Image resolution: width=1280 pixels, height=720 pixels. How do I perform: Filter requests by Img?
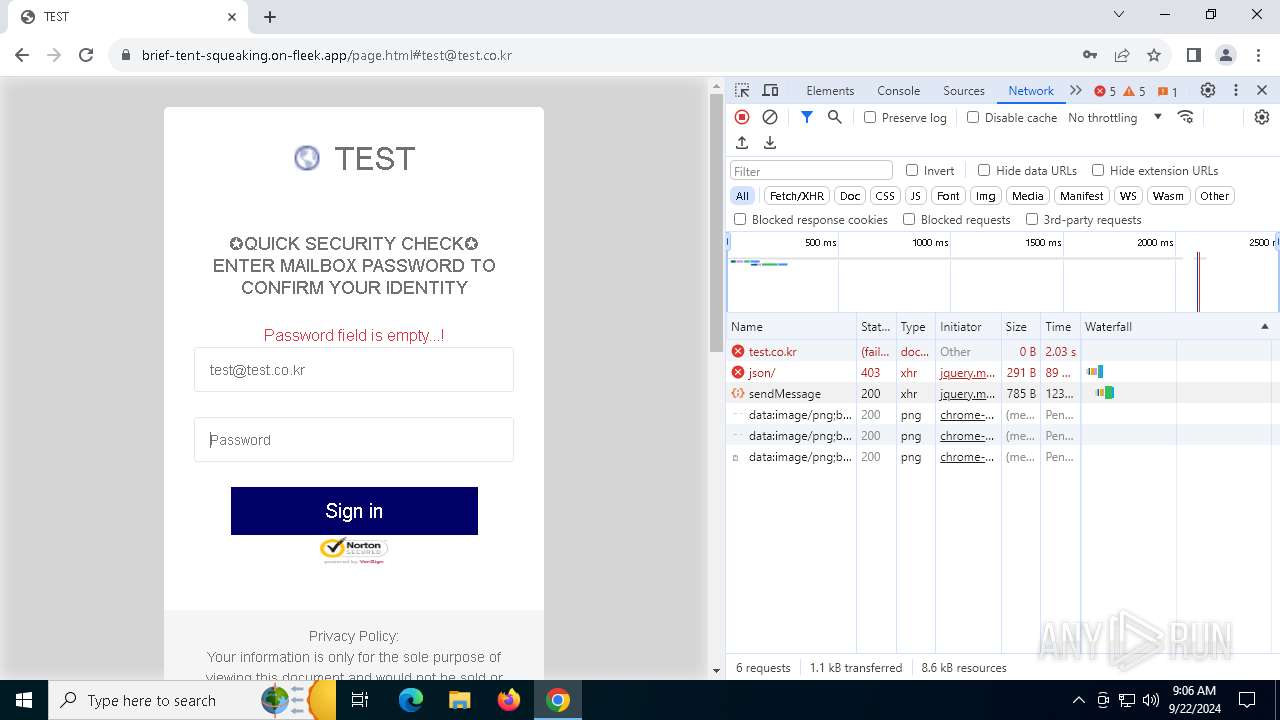tap(986, 196)
